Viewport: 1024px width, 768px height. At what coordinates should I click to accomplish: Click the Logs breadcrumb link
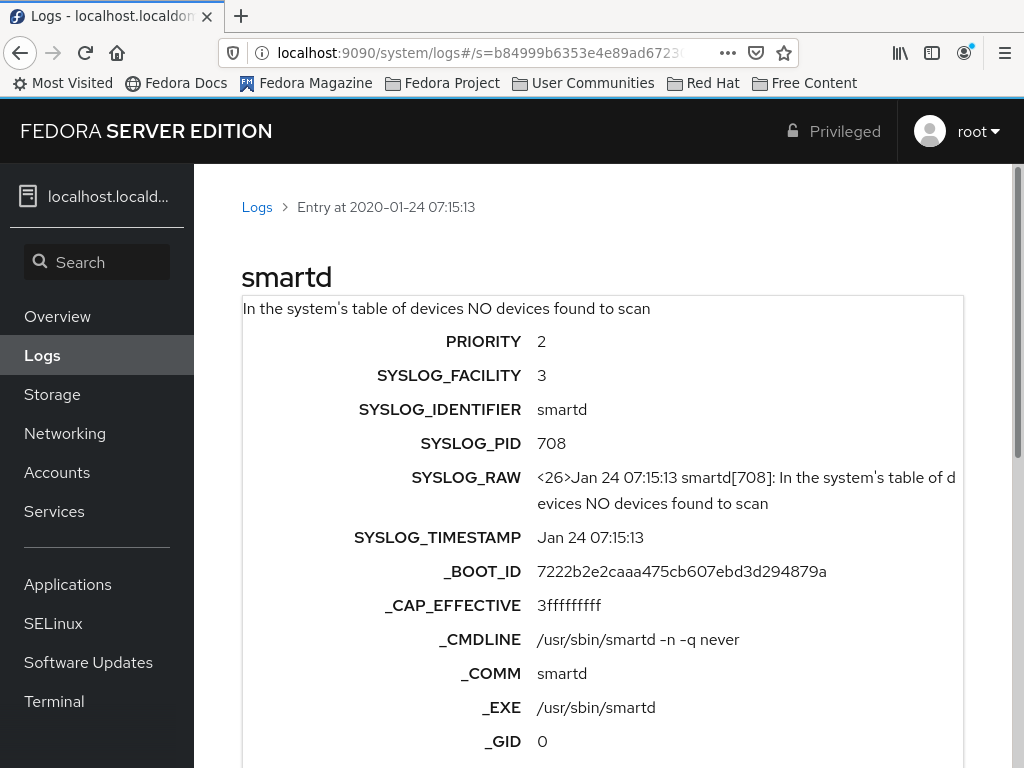click(257, 207)
